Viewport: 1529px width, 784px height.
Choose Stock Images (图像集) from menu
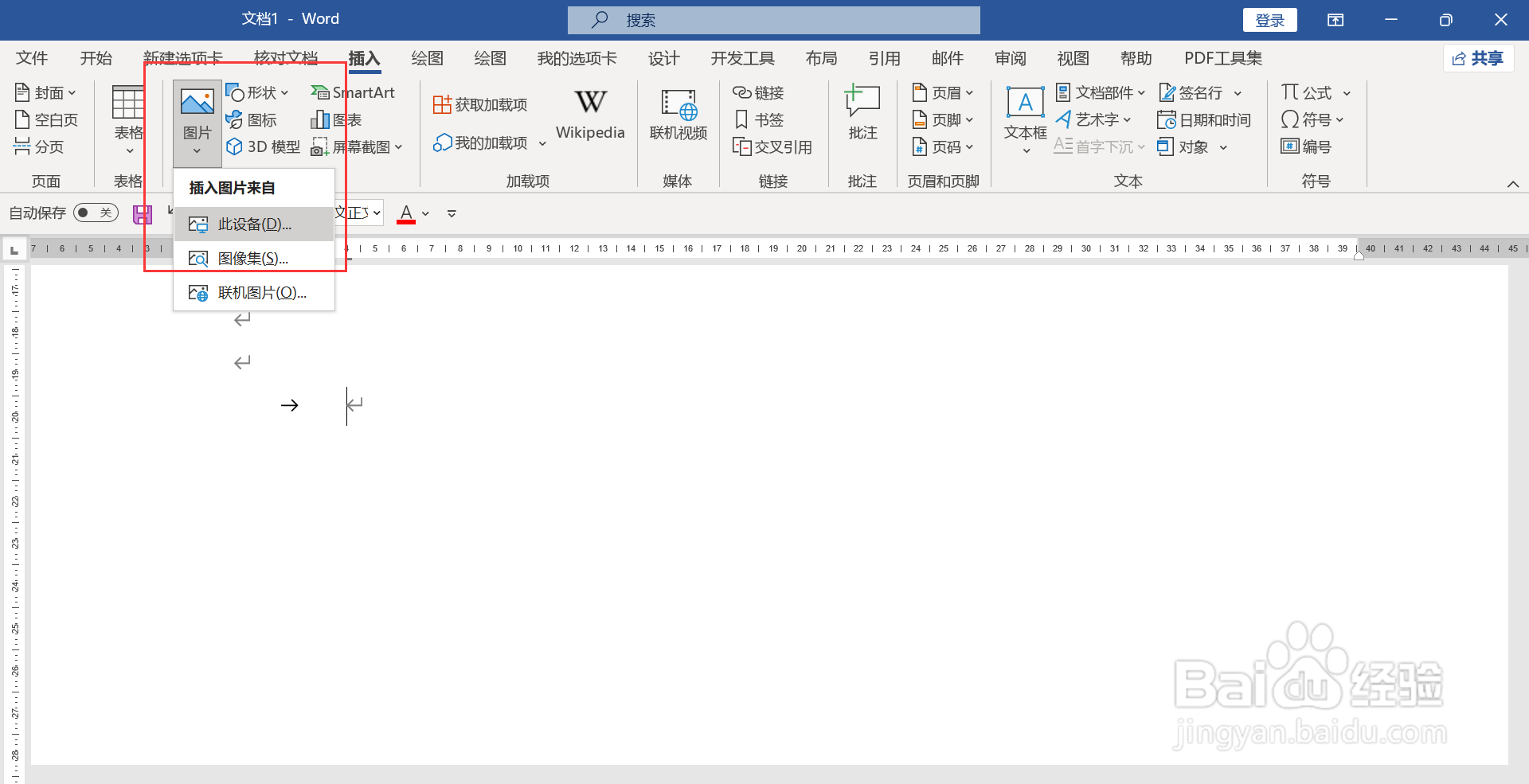[x=254, y=259]
